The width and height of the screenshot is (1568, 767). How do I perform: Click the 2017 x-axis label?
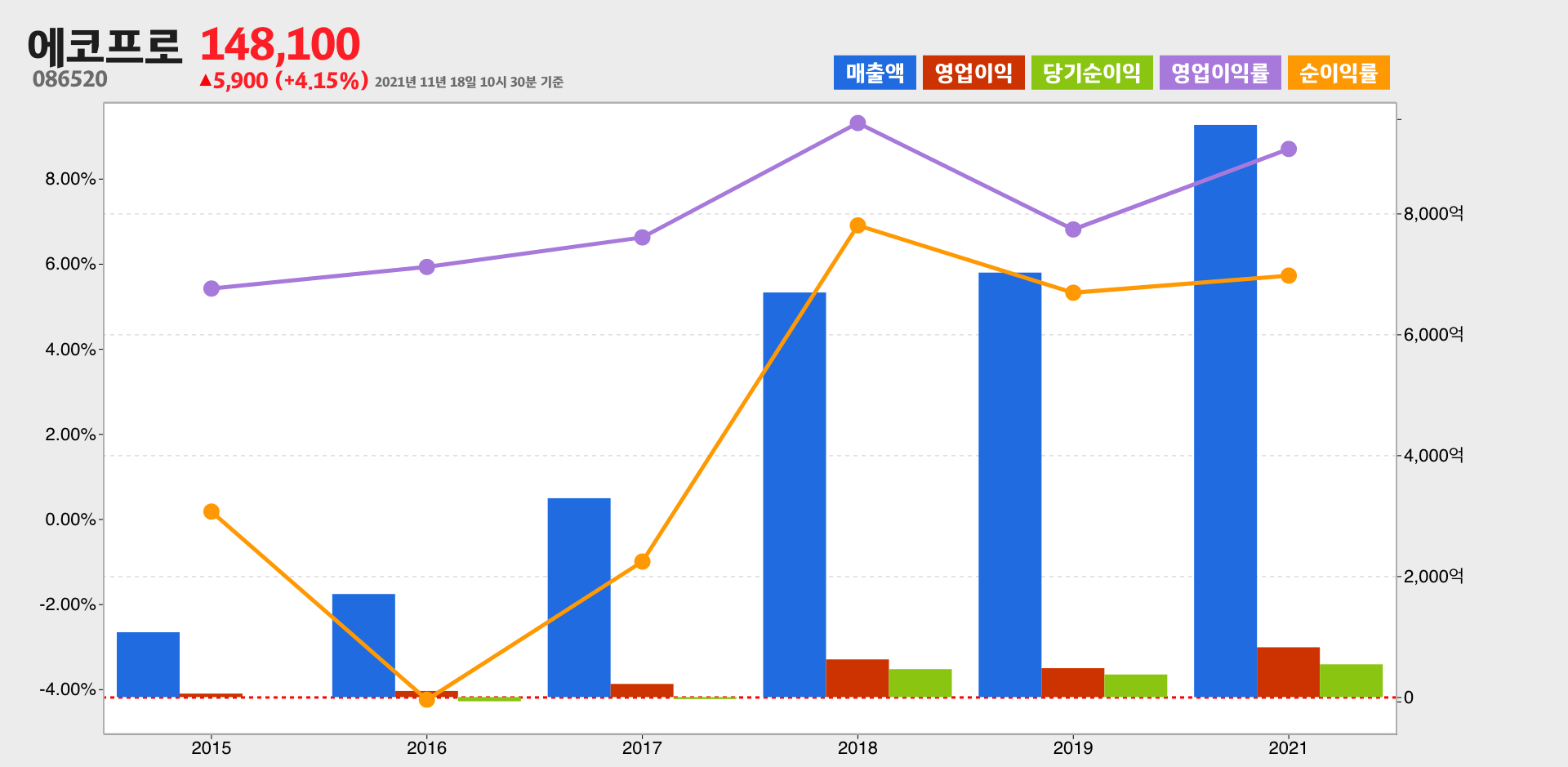[x=642, y=747]
